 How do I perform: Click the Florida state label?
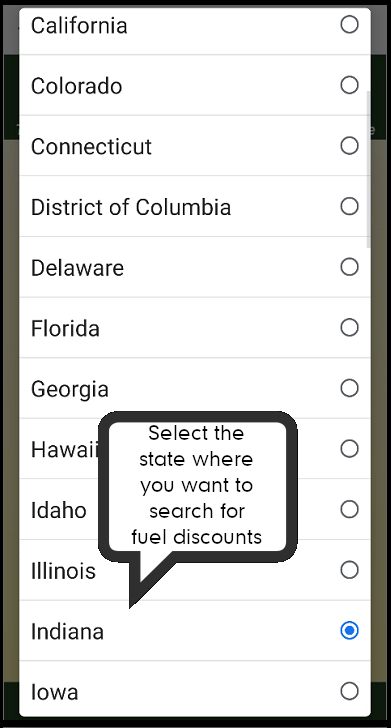[65, 329]
